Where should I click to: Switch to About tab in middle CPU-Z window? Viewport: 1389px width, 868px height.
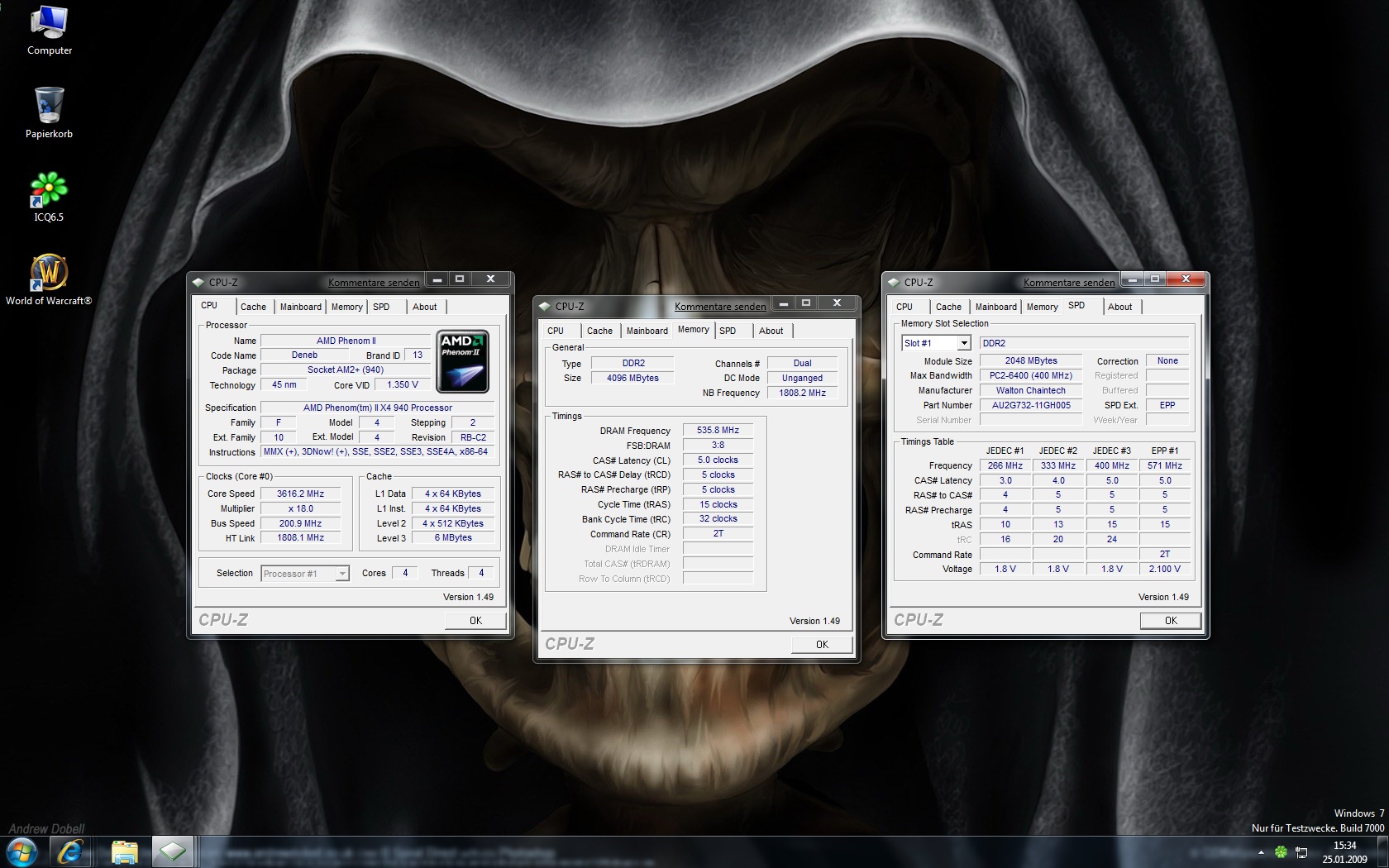771,331
